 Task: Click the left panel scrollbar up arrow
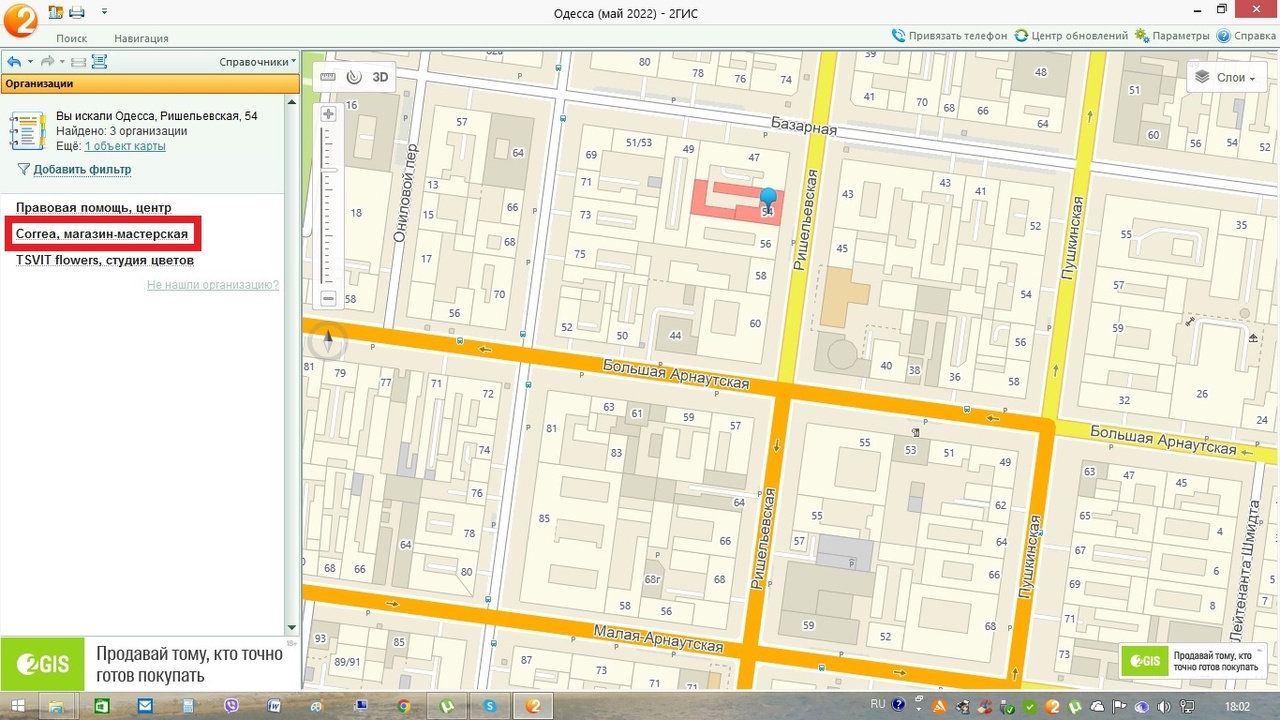point(292,101)
